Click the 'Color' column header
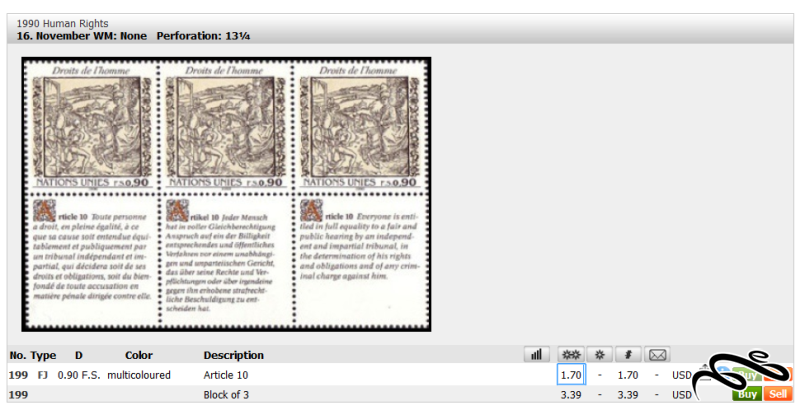800x410 pixels. pyautogui.click(x=139, y=355)
